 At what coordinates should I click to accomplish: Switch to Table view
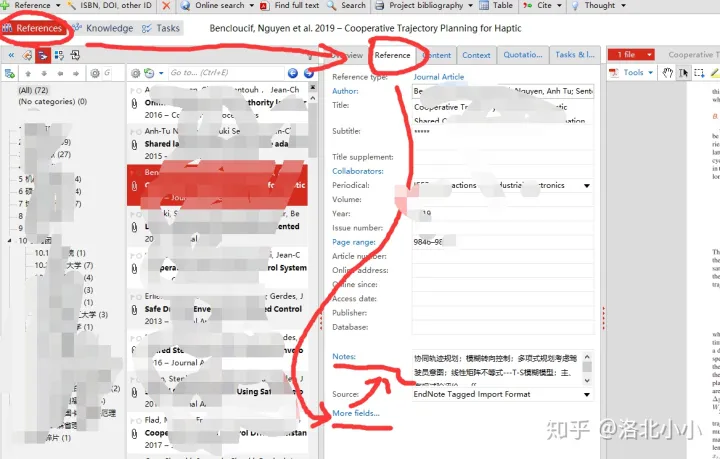point(496,6)
